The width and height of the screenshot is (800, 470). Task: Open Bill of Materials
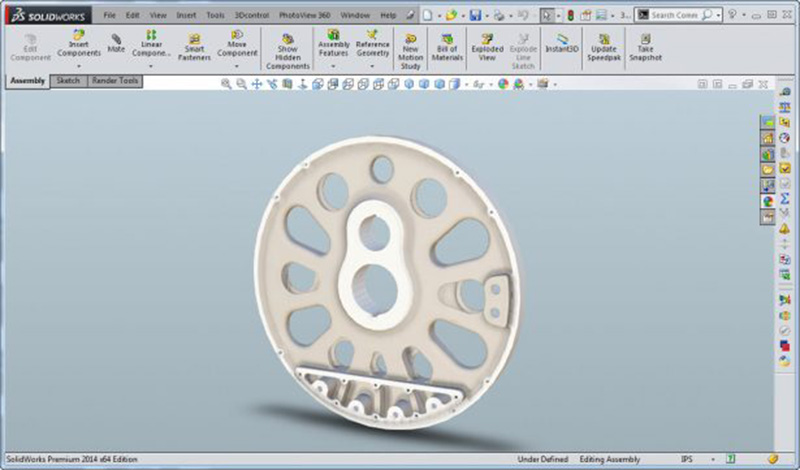click(447, 47)
